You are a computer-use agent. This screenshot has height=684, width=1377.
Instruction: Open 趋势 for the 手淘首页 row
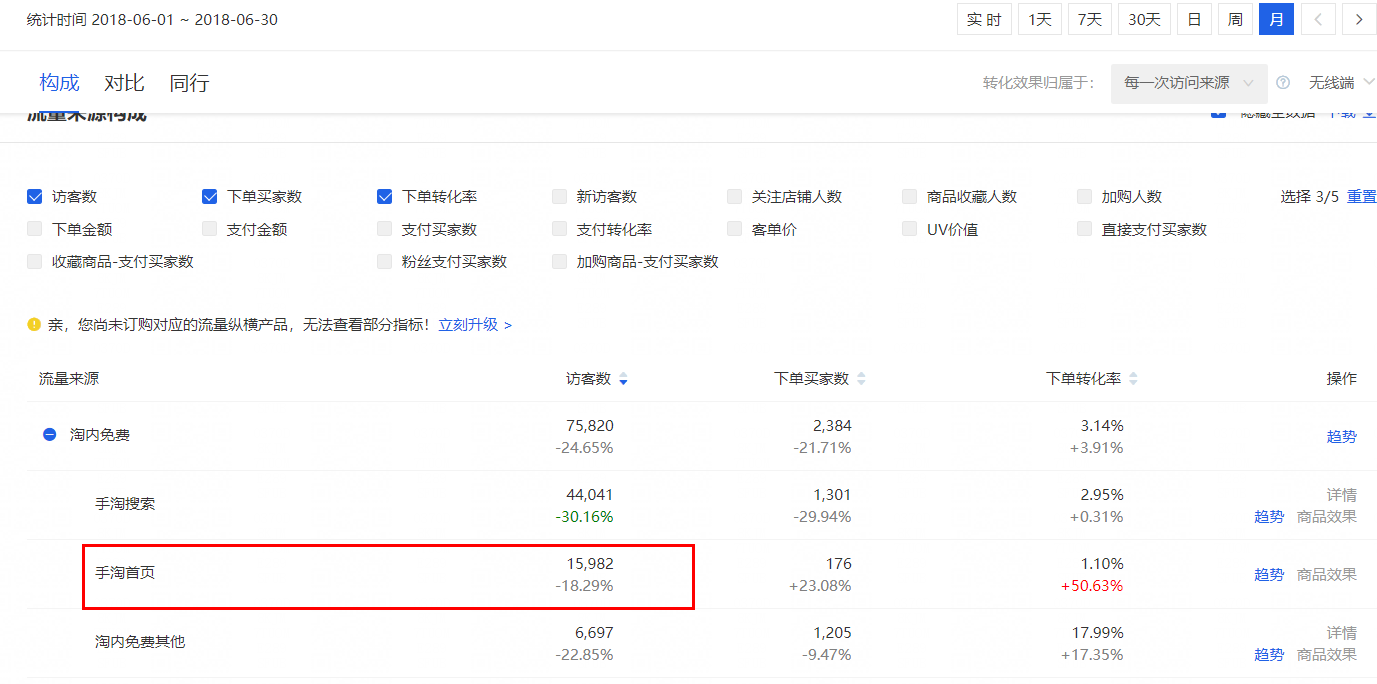click(1268, 573)
